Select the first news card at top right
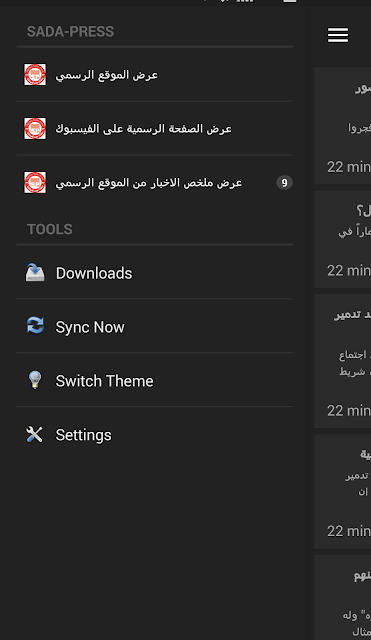 (x=343, y=126)
